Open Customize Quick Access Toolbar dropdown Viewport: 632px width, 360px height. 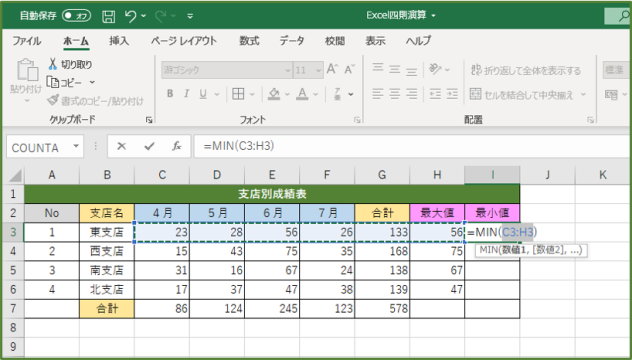pyautogui.click(x=190, y=17)
